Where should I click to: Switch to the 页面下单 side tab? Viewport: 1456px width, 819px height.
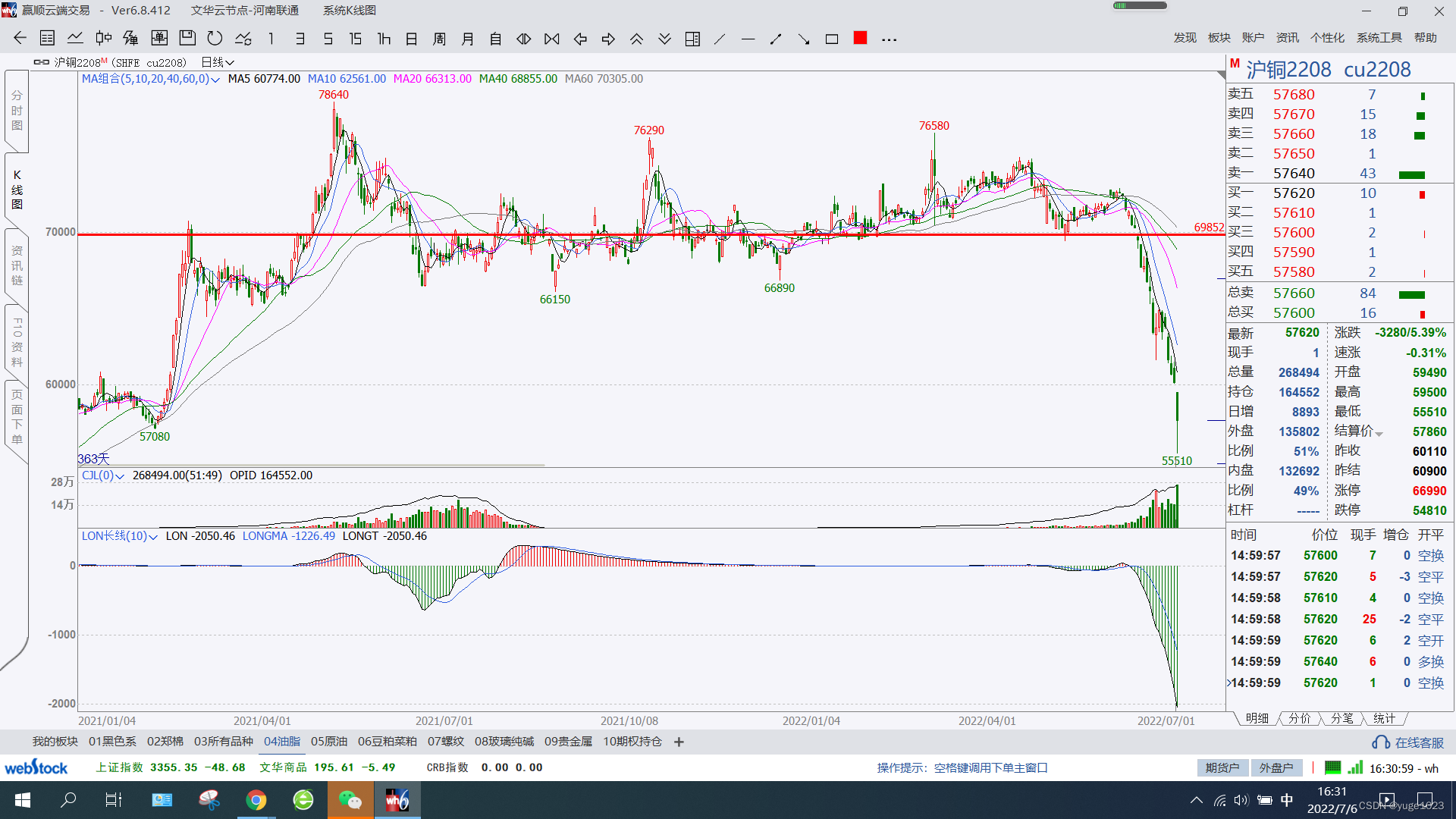(x=17, y=417)
